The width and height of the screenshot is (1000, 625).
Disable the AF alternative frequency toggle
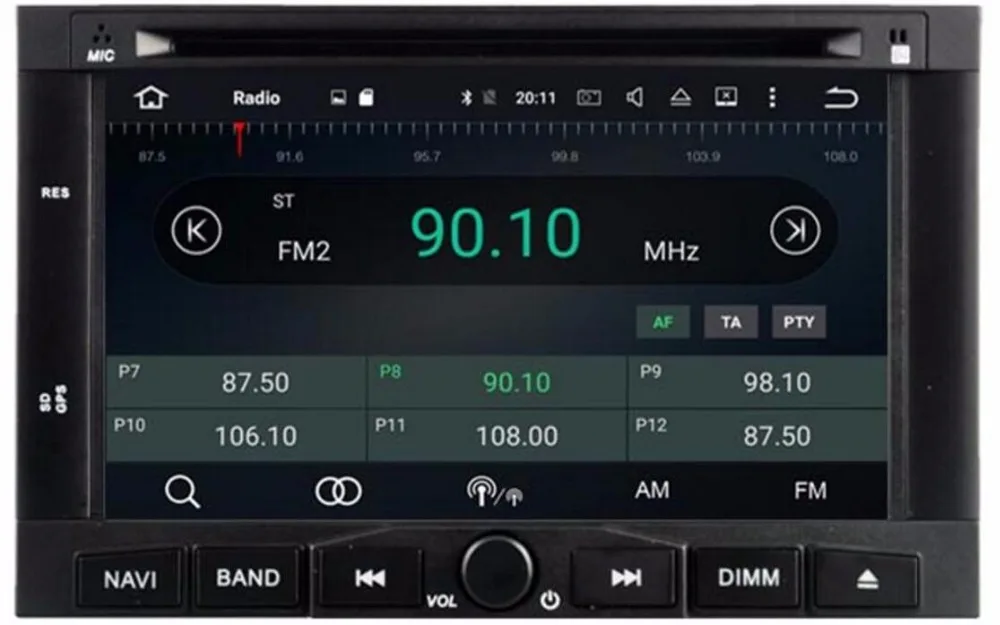tap(663, 322)
